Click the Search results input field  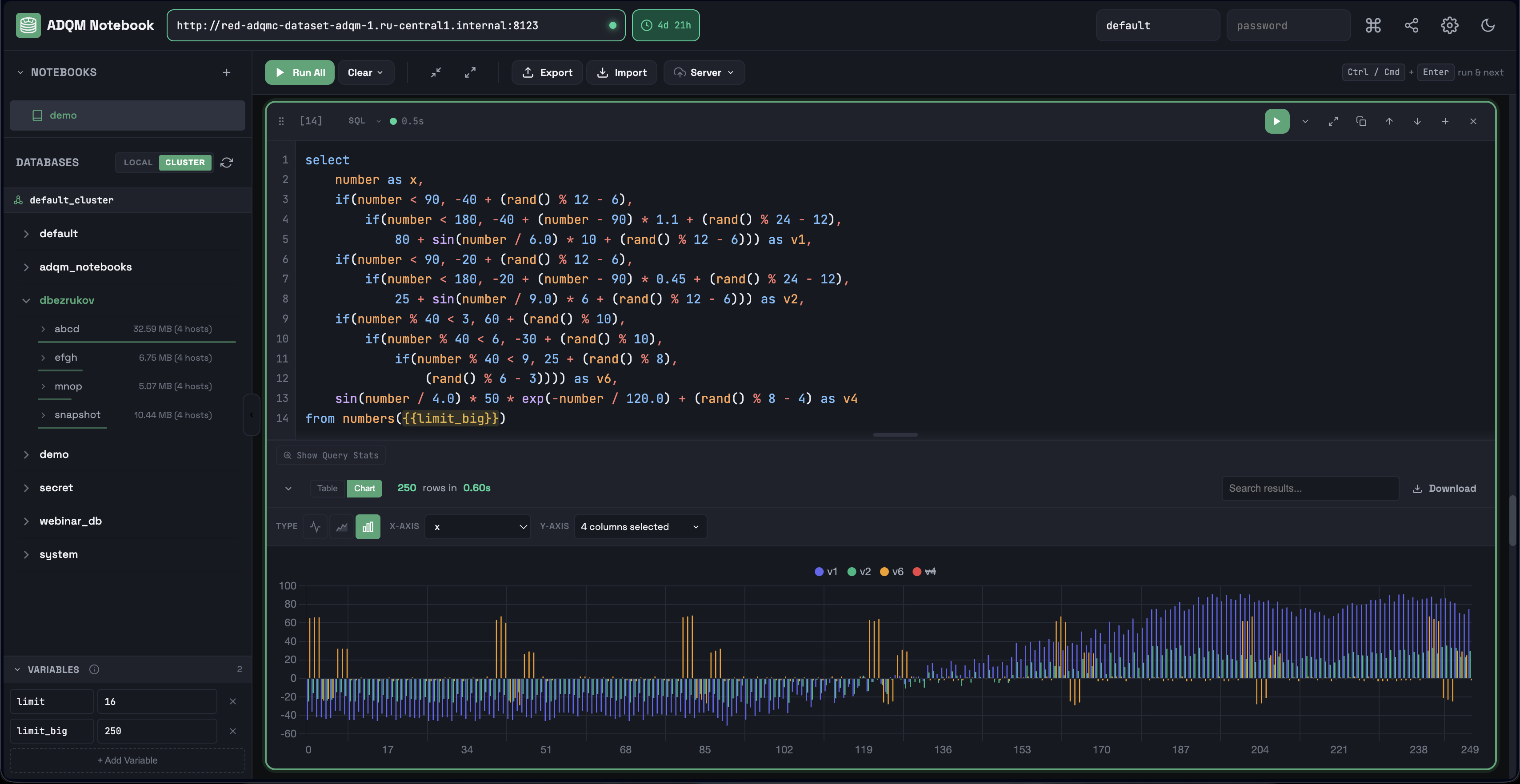pyautogui.click(x=1309, y=489)
